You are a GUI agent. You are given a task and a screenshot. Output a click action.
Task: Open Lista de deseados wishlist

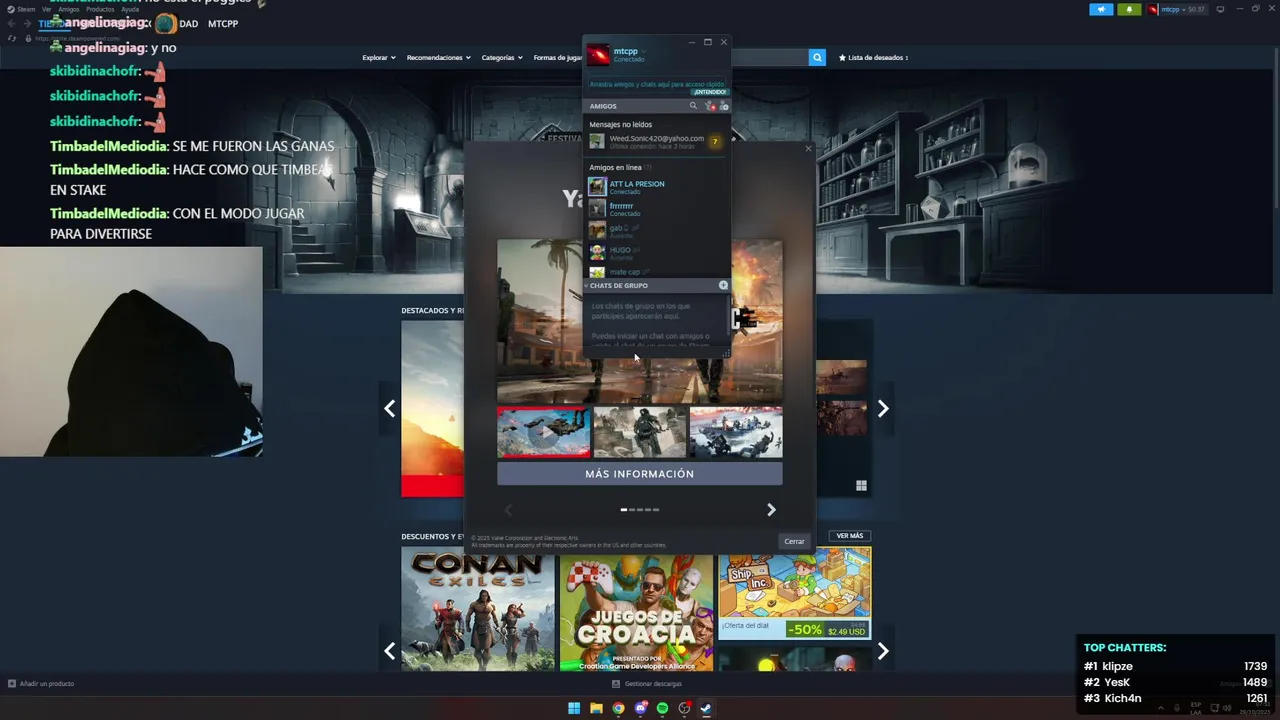[x=873, y=58]
